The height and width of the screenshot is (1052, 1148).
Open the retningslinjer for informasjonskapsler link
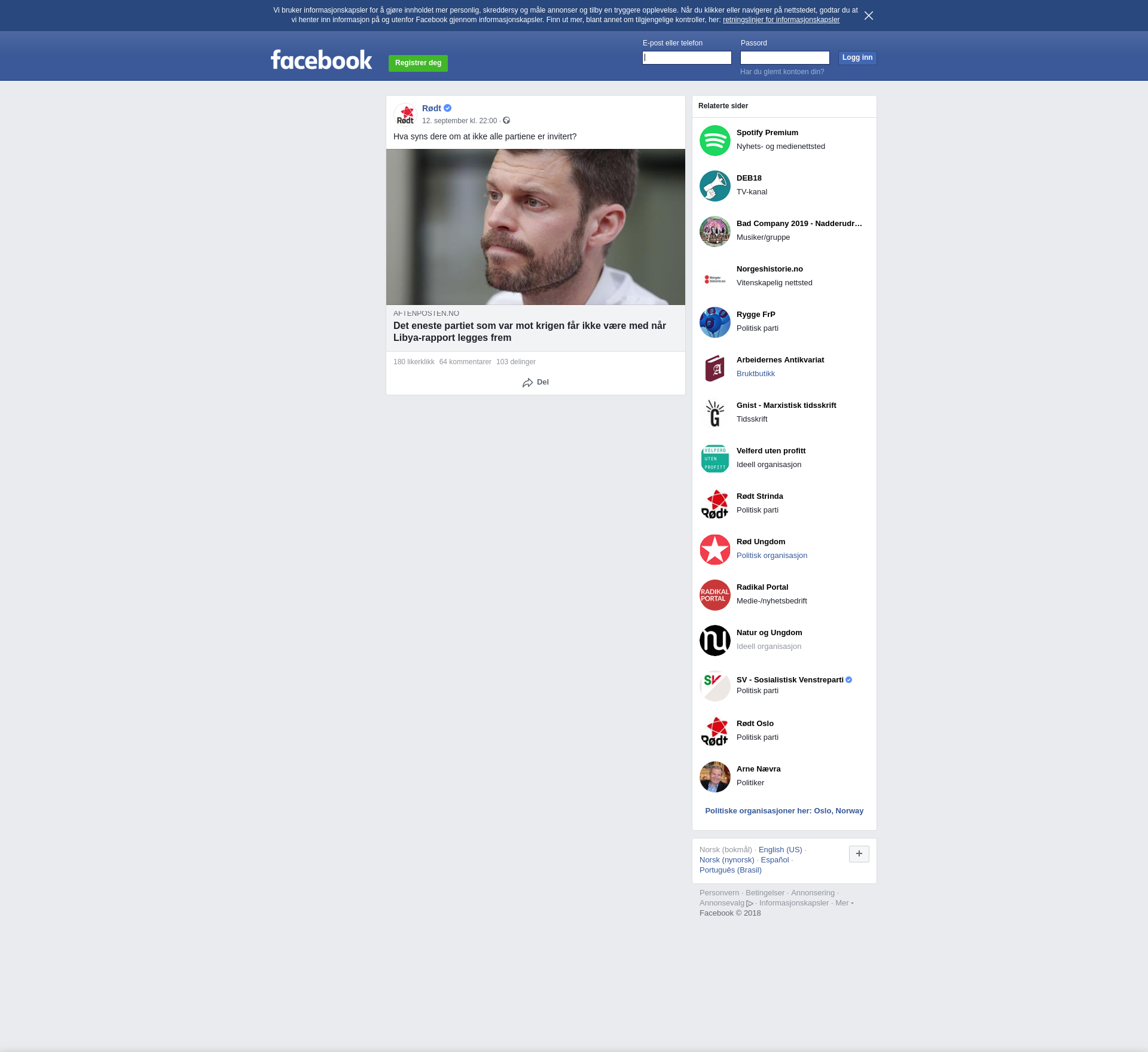pos(781,20)
